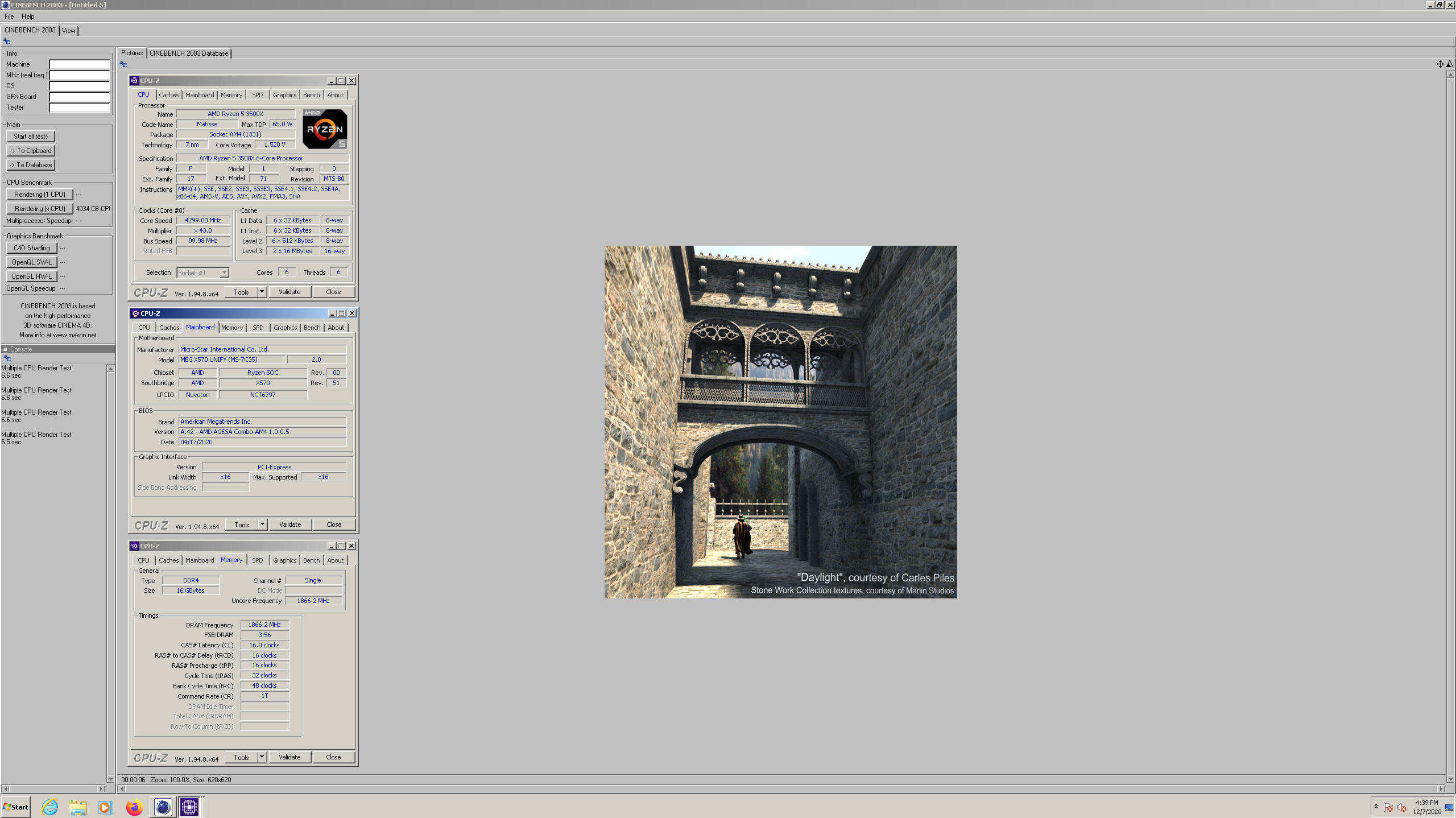Click the zoom triangle icon top right

tap(1450, 64)
